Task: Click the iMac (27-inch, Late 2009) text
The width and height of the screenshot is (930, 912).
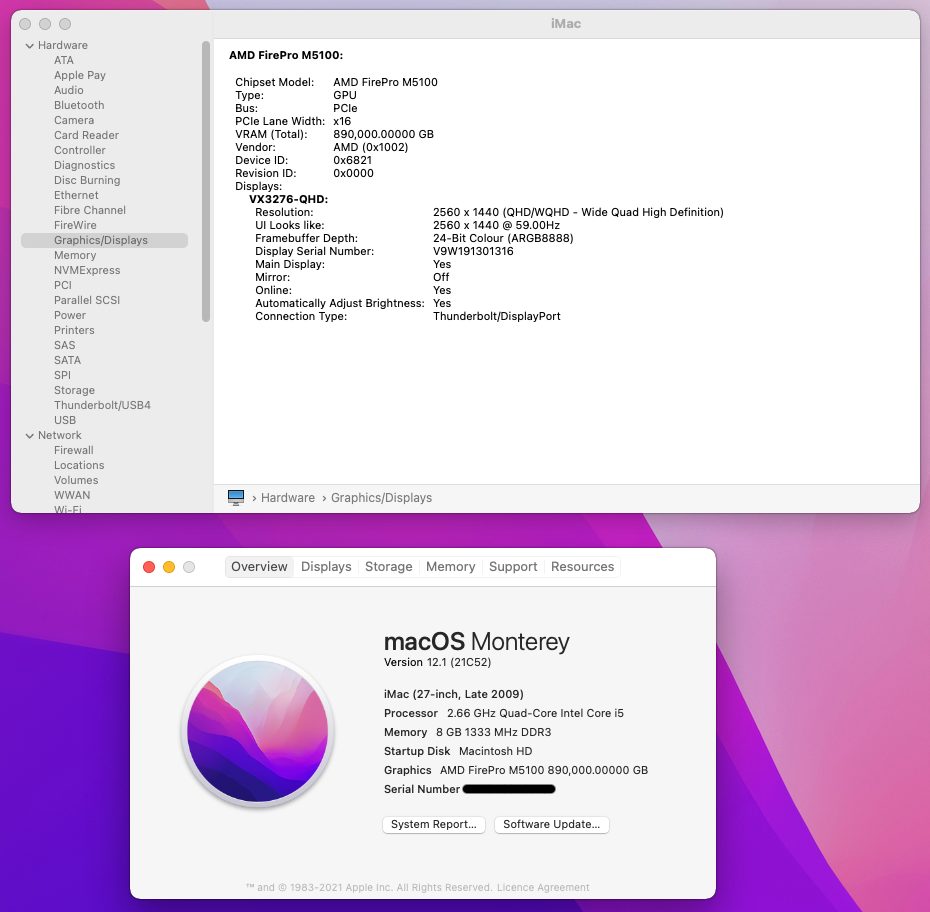Action: coord(454,694)
